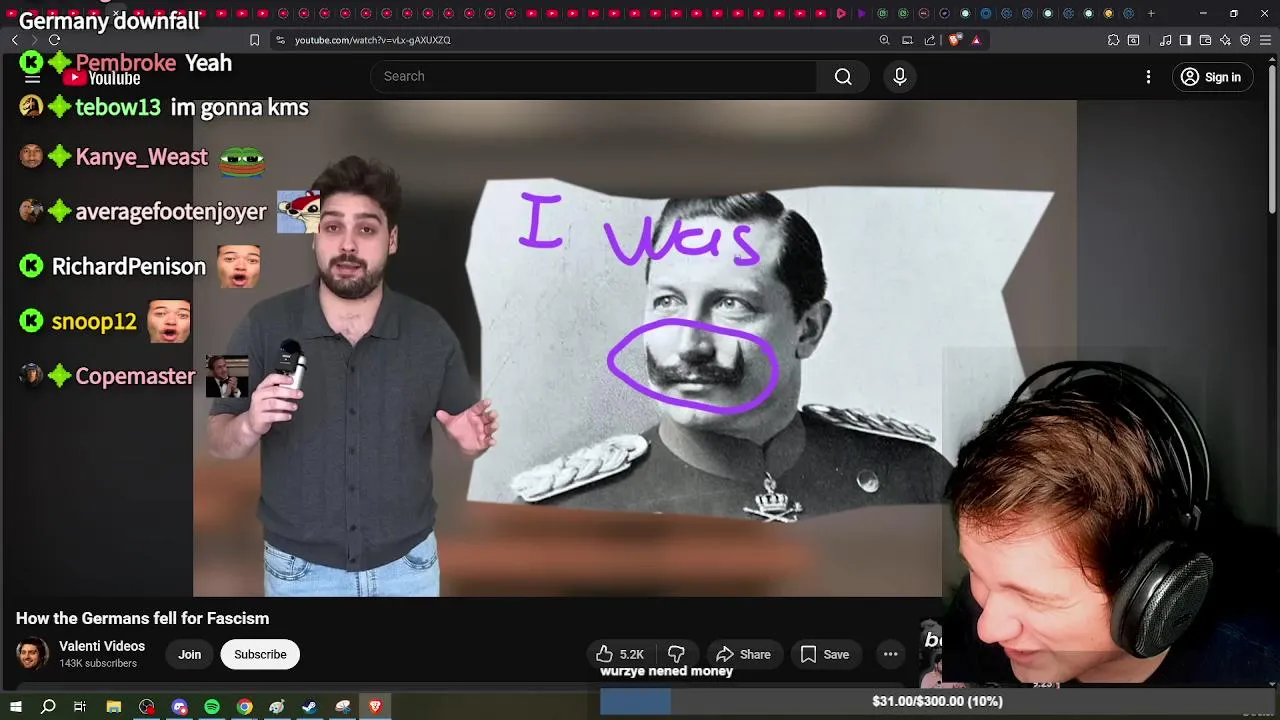Image resolution: width=1280 pixels, height=720 pixels.
Task: Open a new tab with the plus button
Action: (1151, 13)
